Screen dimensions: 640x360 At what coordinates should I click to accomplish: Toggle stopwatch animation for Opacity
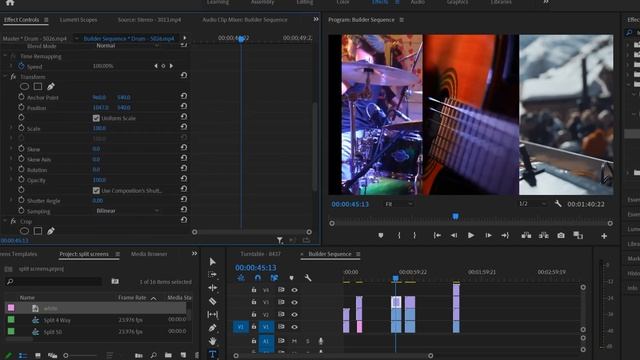[x=21, y=180]
